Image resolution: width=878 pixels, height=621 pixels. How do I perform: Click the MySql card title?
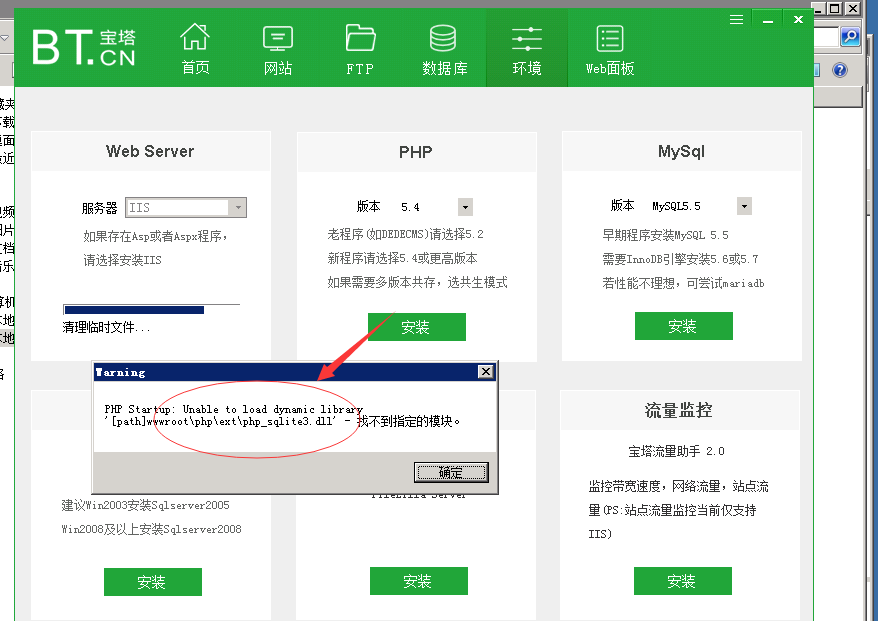tap(681, 151)
